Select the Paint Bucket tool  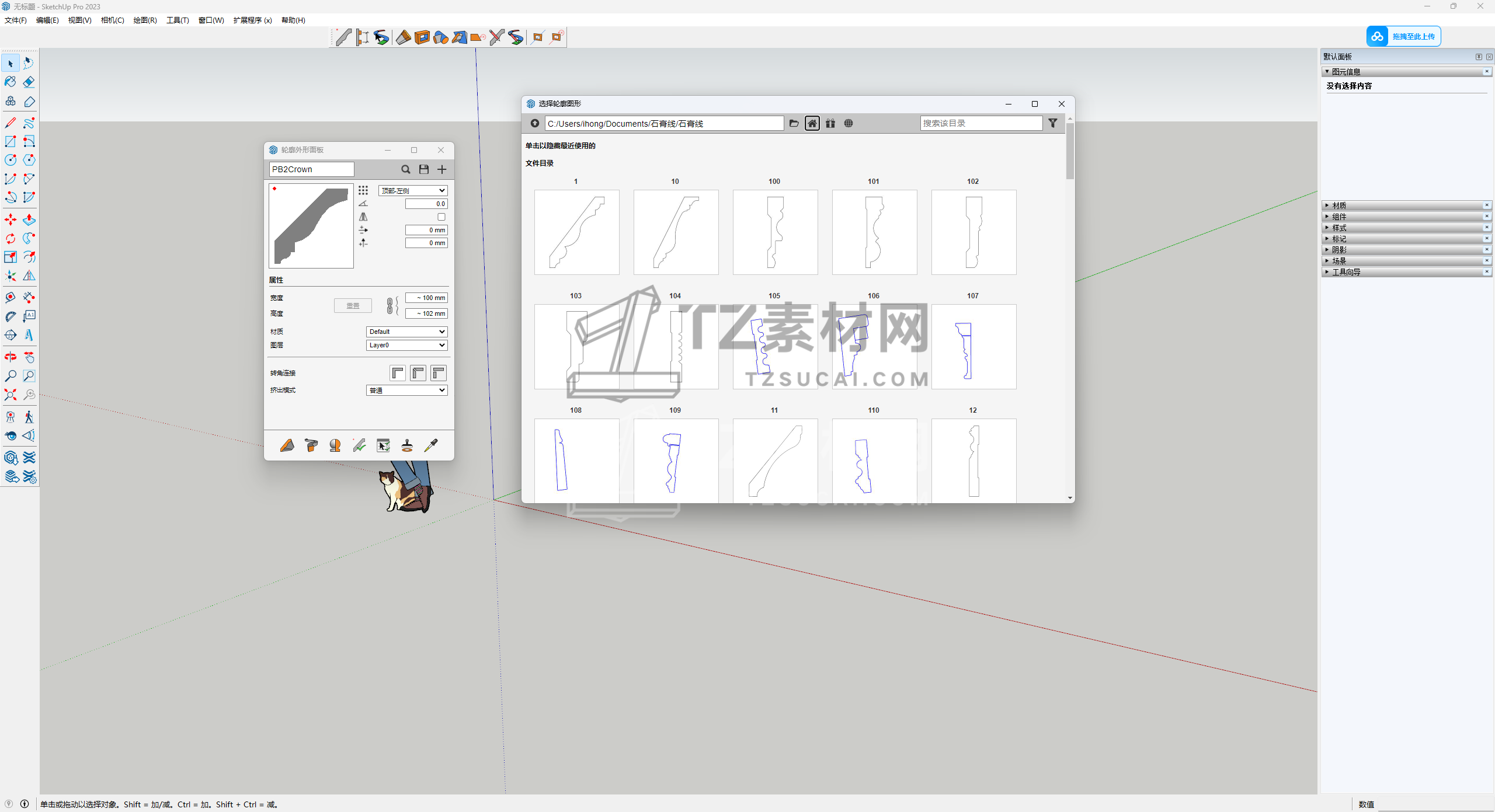[11, 82]
